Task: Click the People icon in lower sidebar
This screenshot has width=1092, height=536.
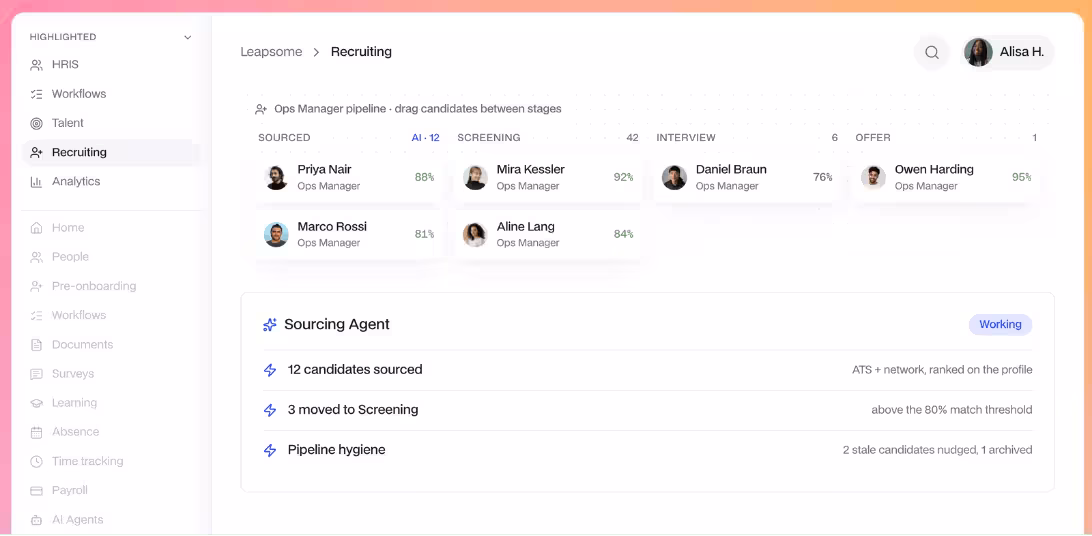Action: (x=37, y=257)
